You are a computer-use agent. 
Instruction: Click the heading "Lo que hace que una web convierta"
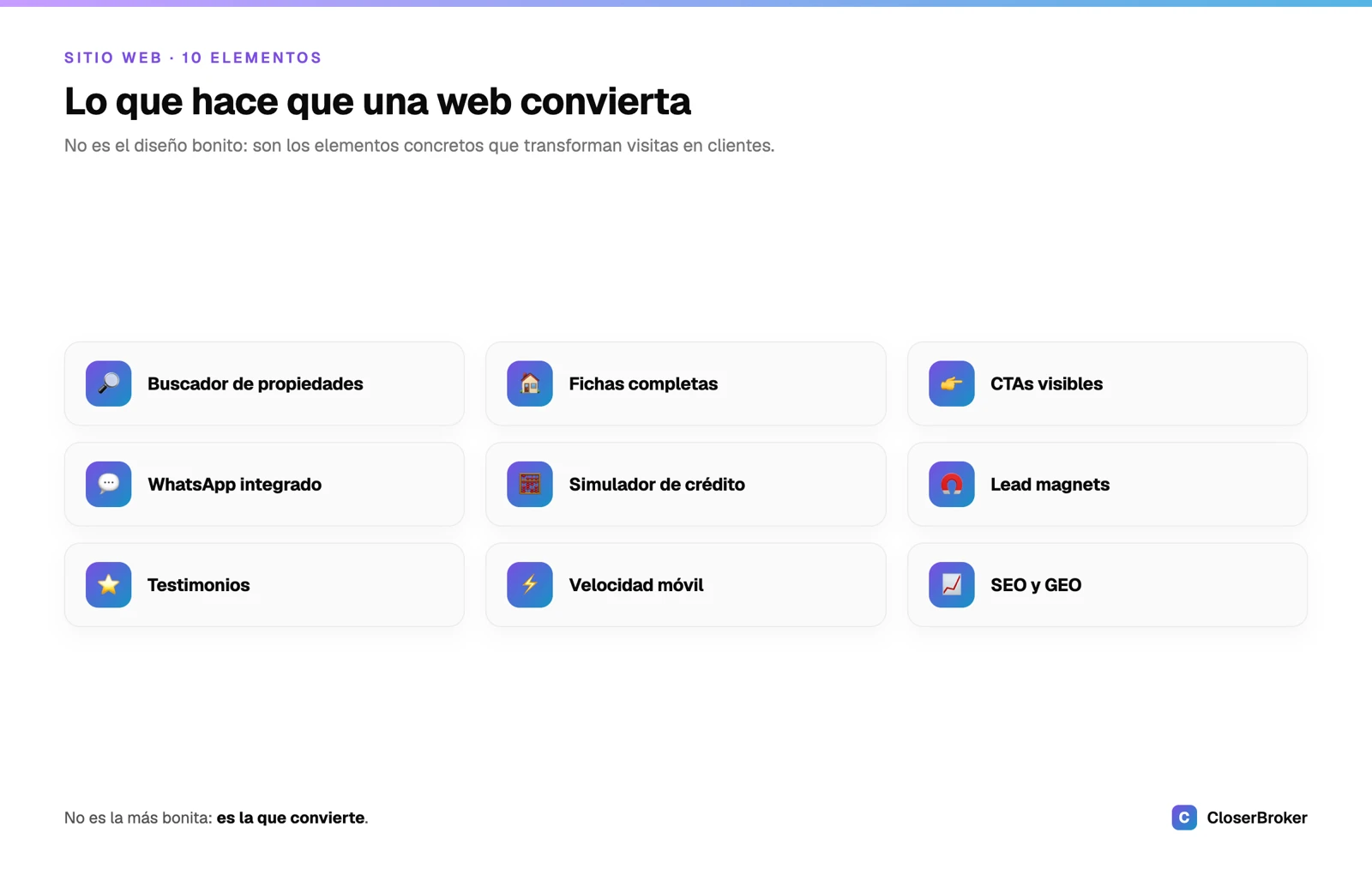(377, 101)
